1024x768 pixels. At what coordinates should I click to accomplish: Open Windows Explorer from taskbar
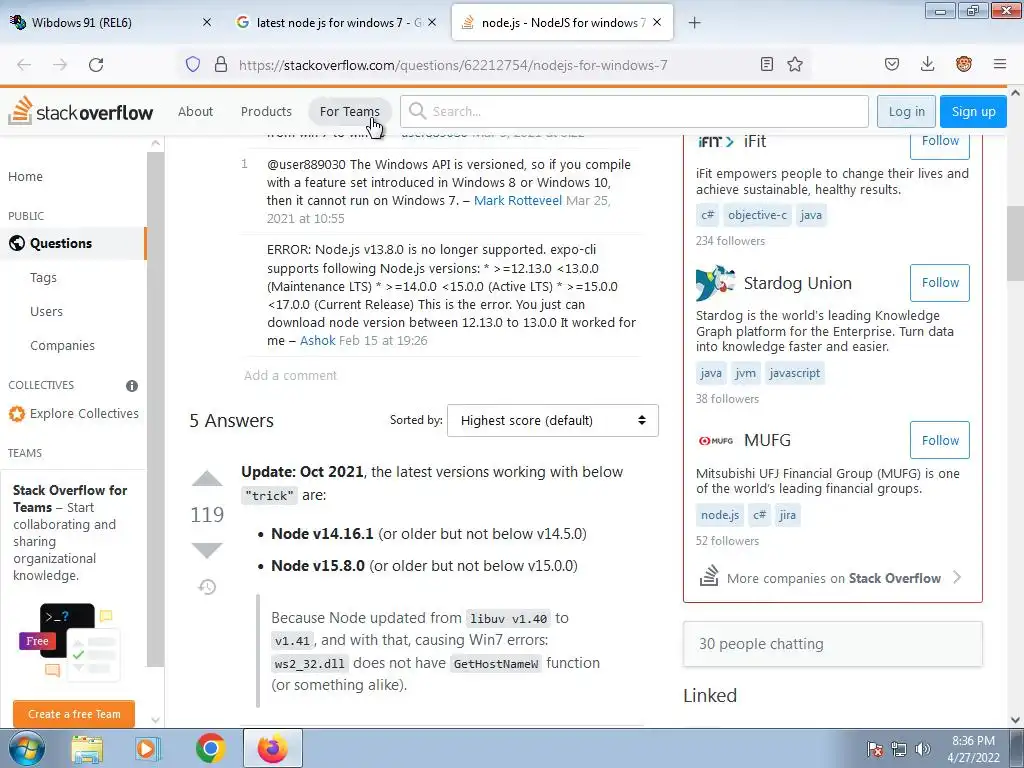87,748
